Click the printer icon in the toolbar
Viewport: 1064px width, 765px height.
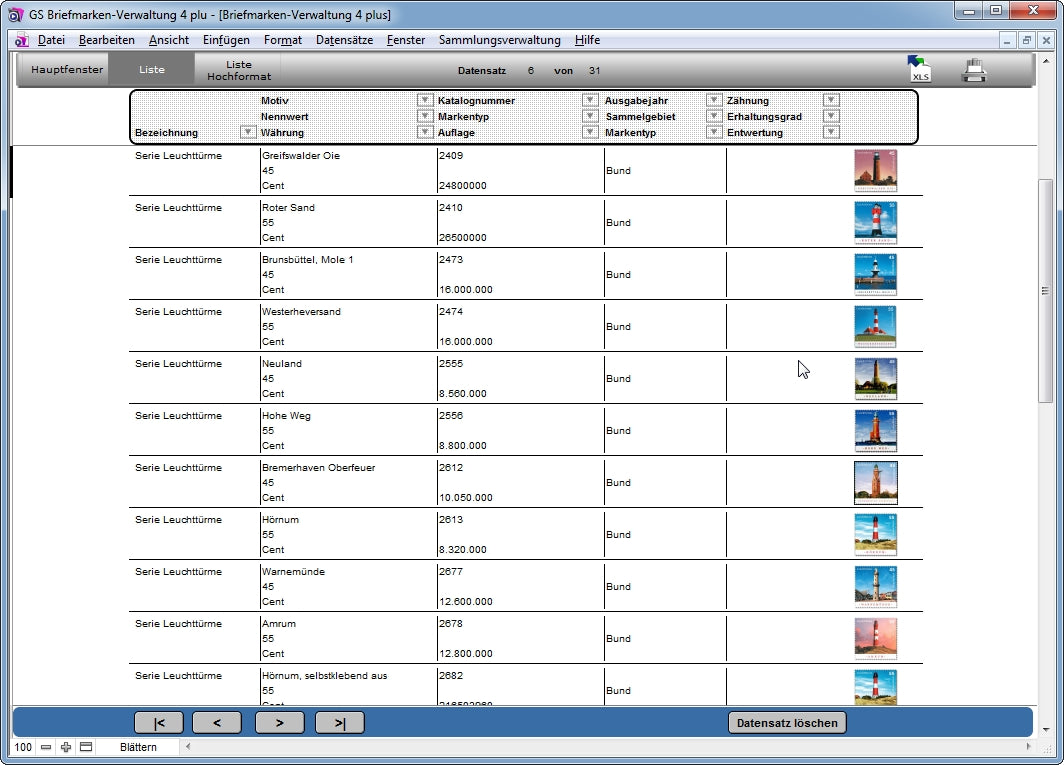pyautogui.click(x=974, y=70)
